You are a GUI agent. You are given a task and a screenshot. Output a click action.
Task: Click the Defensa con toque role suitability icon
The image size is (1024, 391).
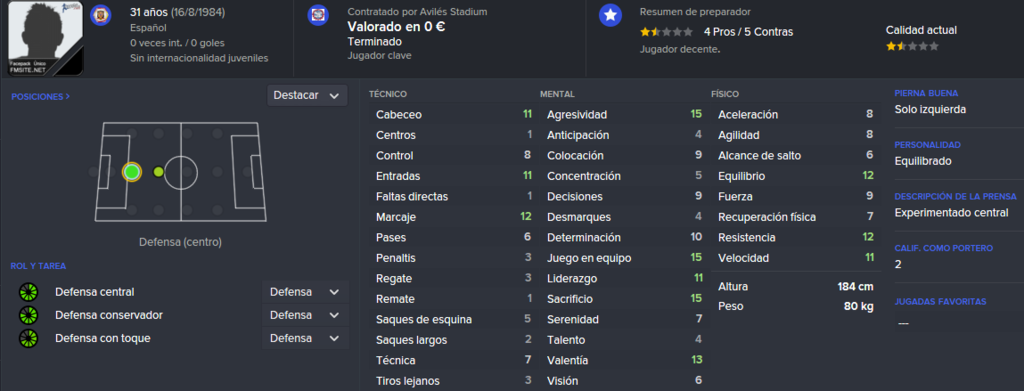[29, 339]
